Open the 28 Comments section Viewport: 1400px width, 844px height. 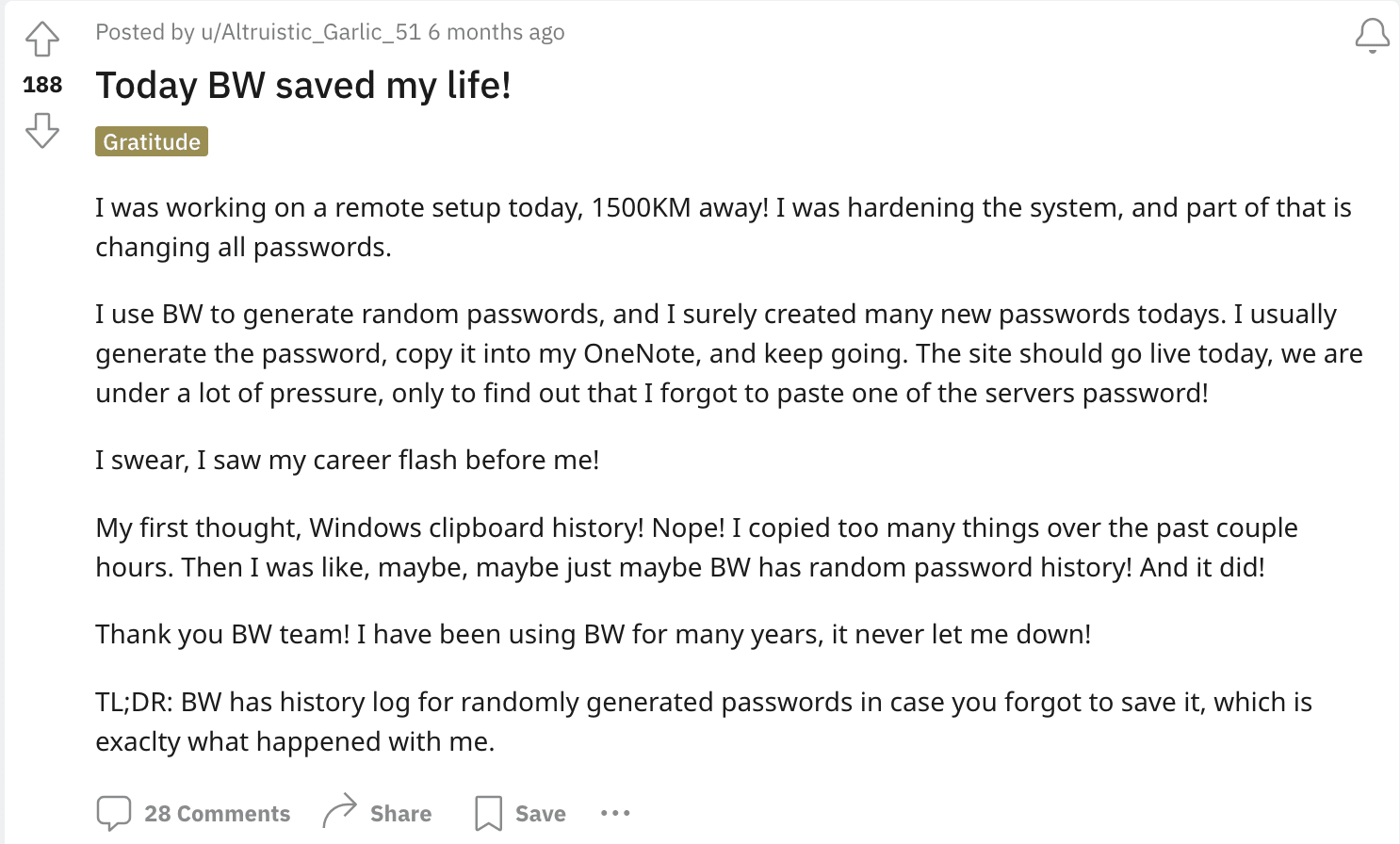point(217,813)
